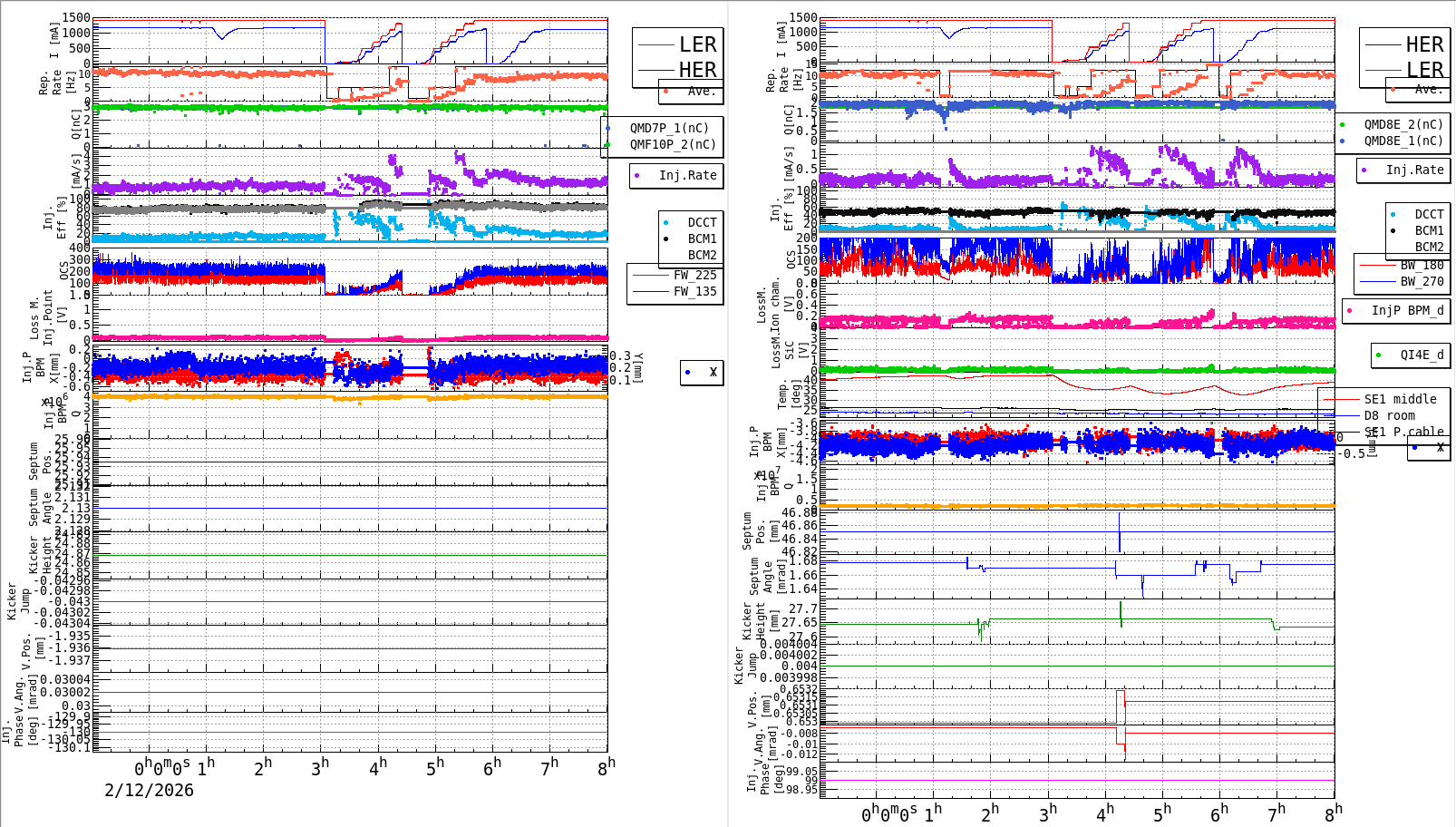
Task: Select Inj.Rate legend in the left plot
Action: (x=687, y=175)
